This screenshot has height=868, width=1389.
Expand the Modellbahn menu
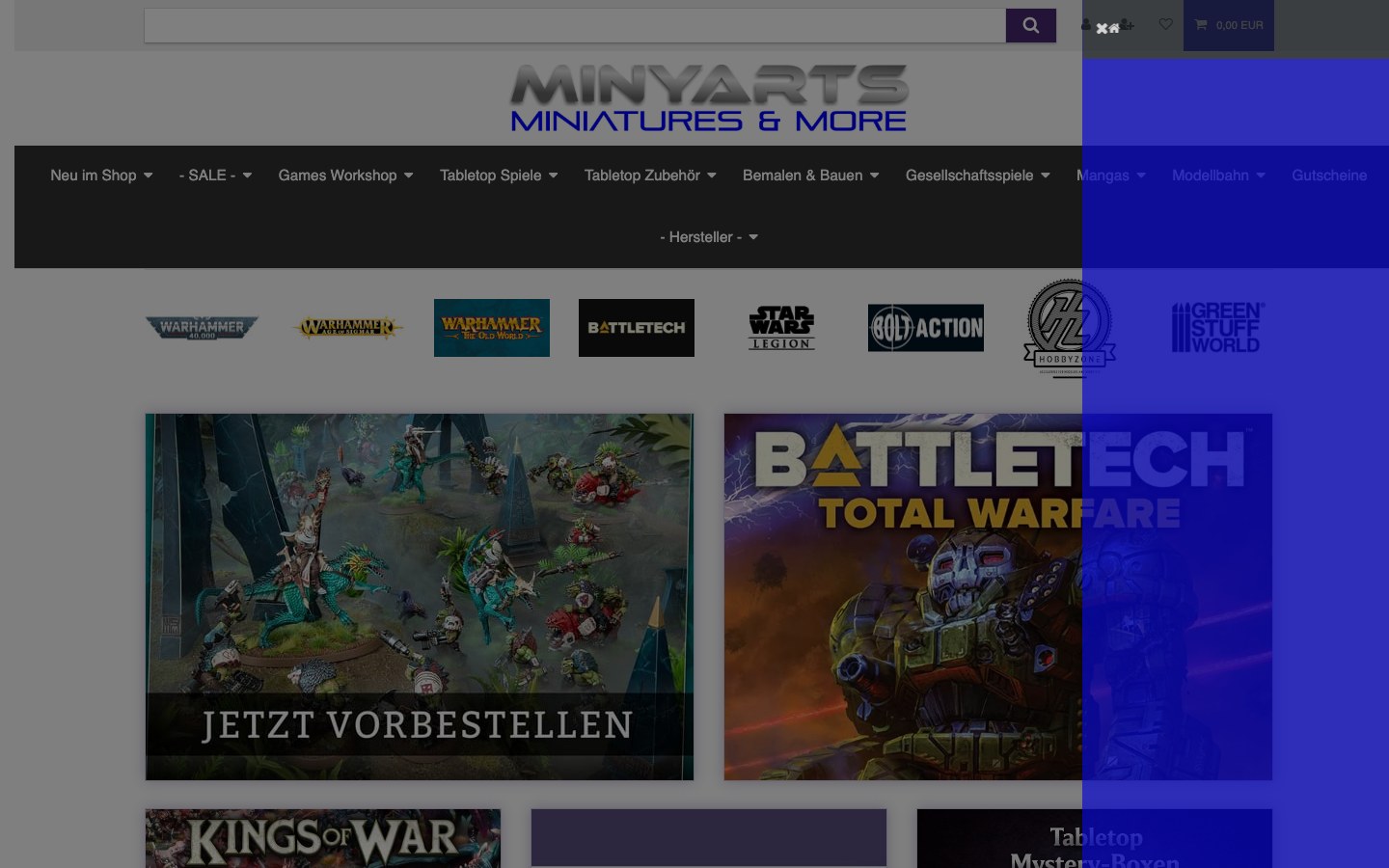coord(1218,176)
